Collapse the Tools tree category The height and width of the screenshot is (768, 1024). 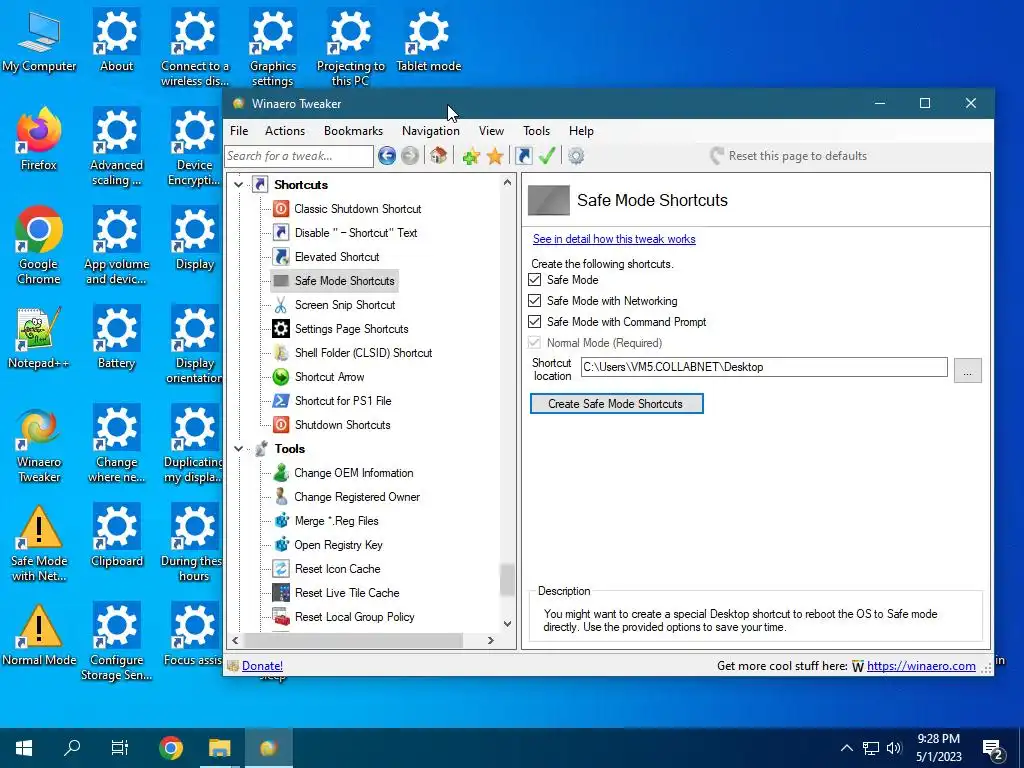click(238, 449)
